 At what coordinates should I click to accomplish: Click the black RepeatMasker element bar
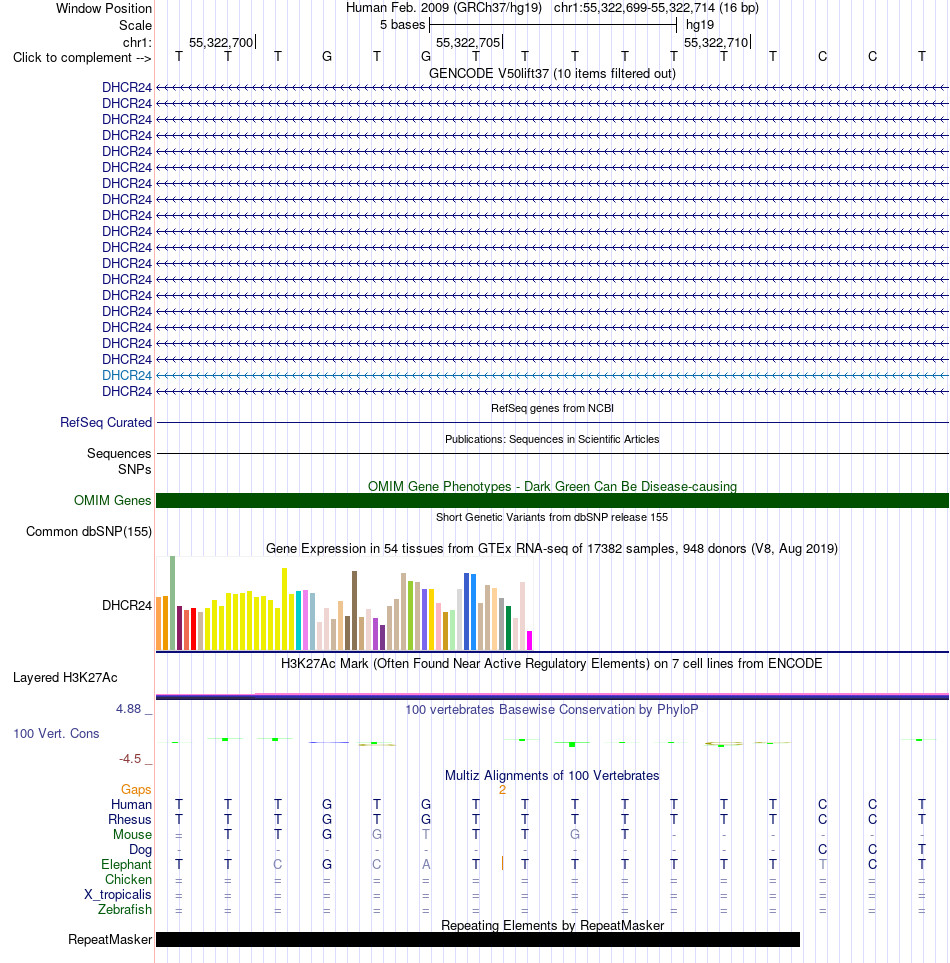point(478,940)
